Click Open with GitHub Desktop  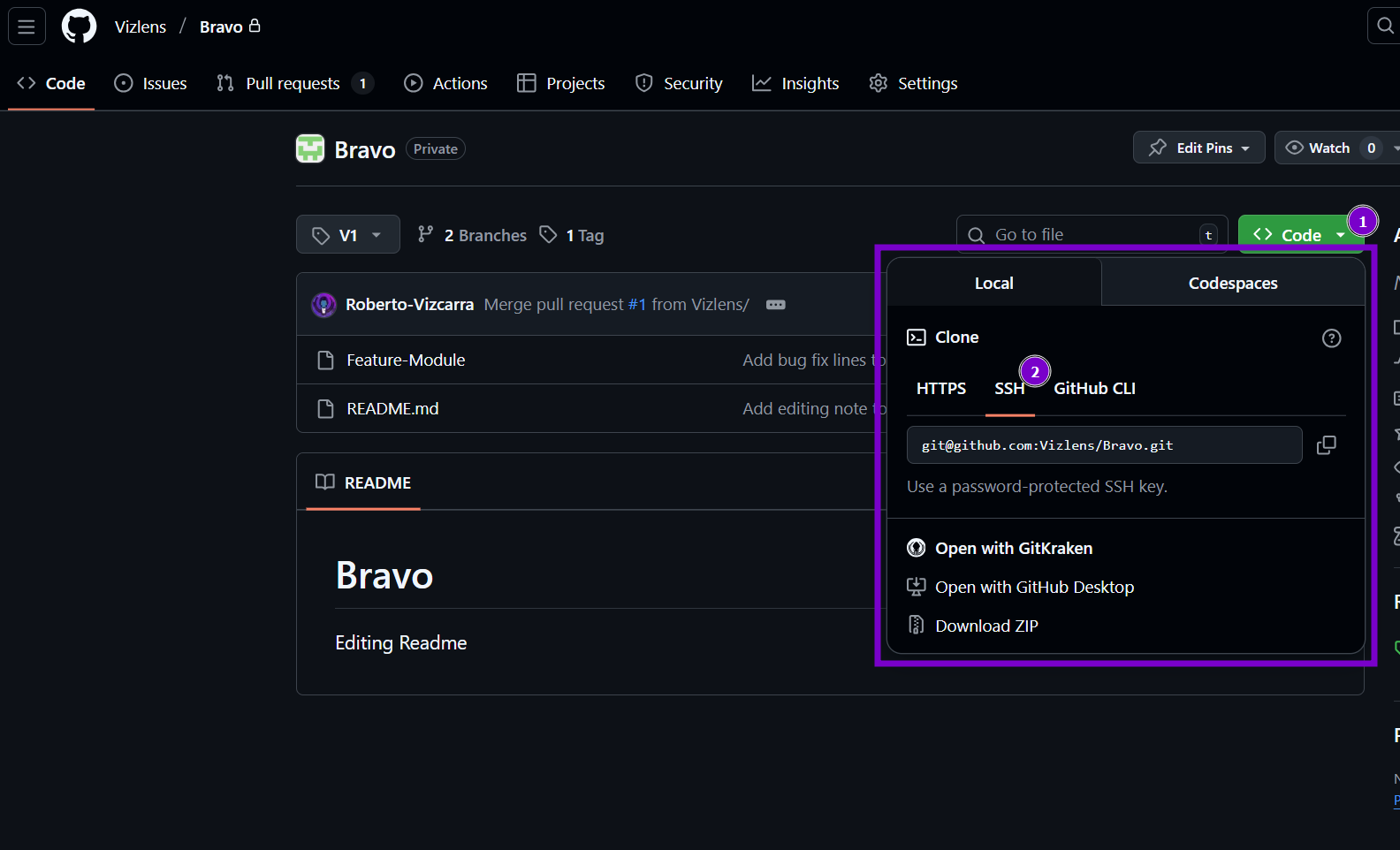tap(1034, 588)
